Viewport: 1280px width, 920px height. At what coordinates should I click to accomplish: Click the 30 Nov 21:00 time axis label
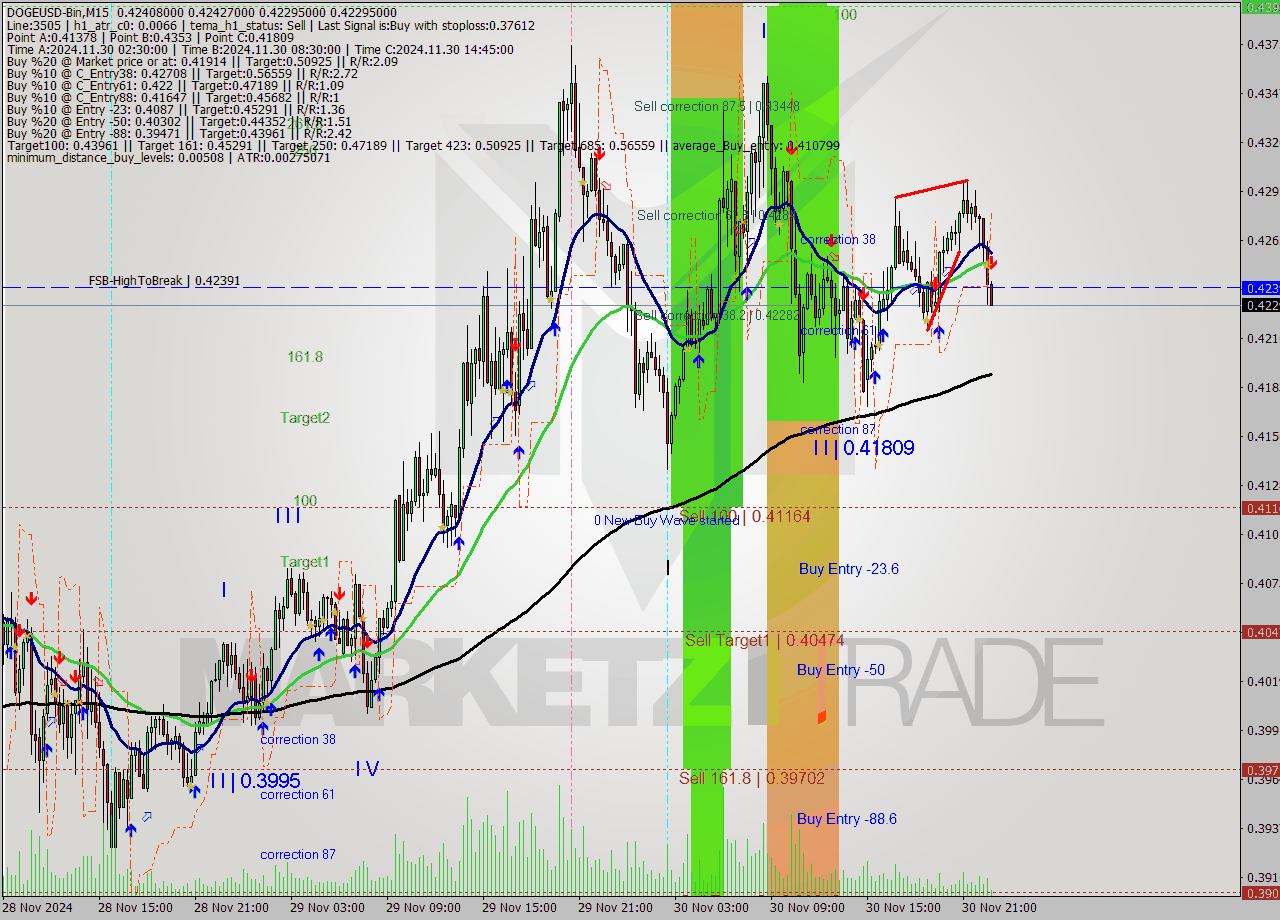[x=999, y=908]
